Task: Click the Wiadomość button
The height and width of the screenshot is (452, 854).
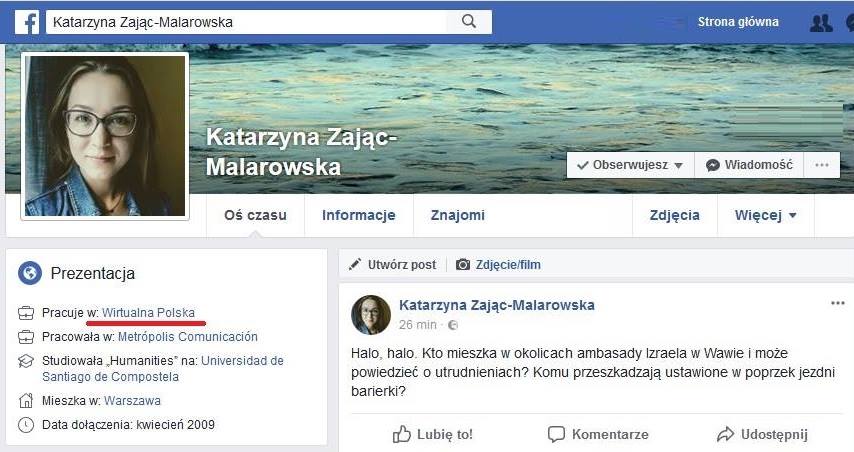Action: tap(749, 165)
